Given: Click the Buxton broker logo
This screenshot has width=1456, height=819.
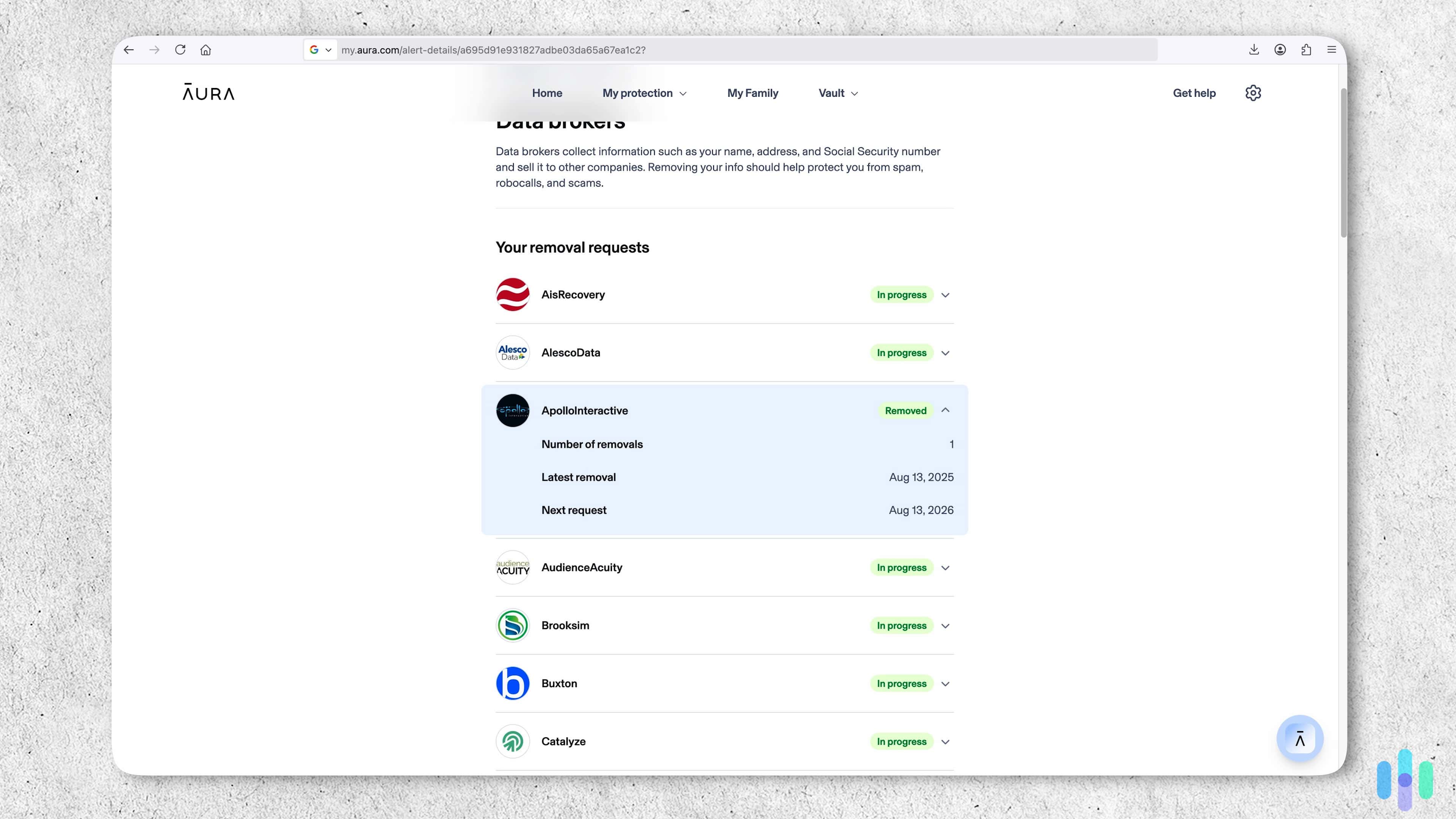Looking at the screenshot, I should click(512, 683).
